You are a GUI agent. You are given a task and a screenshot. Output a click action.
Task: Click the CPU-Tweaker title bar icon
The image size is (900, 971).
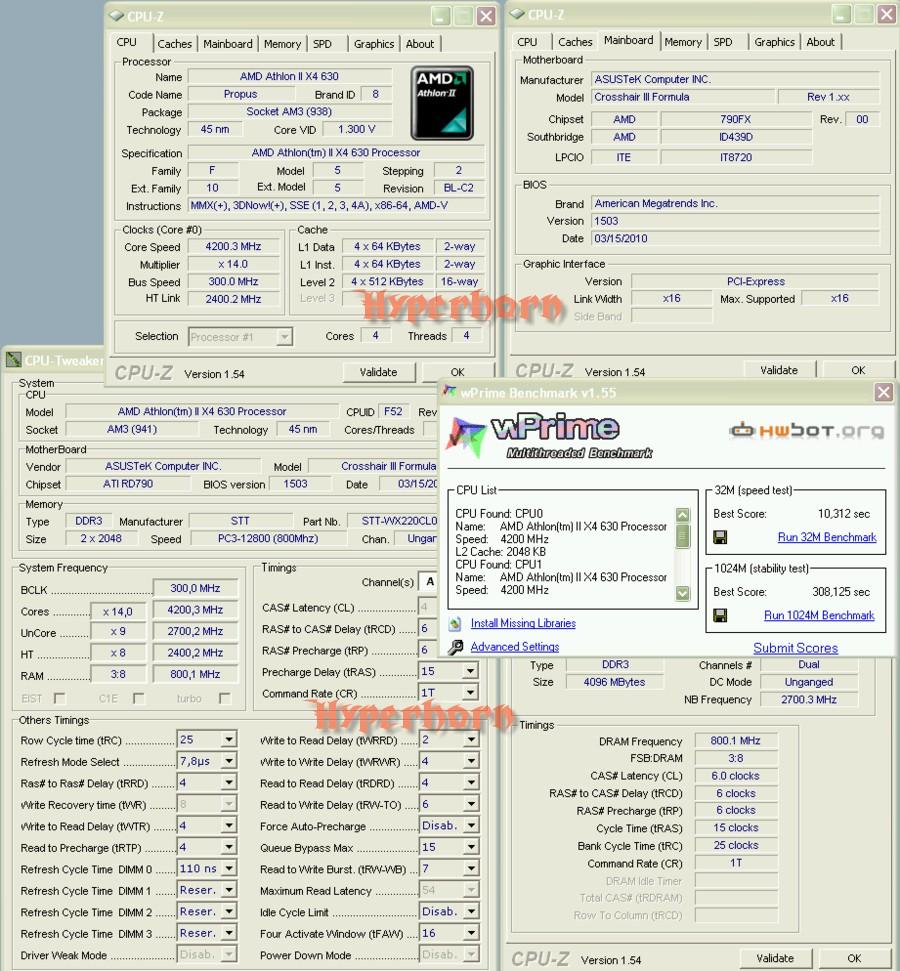(13, 360)
